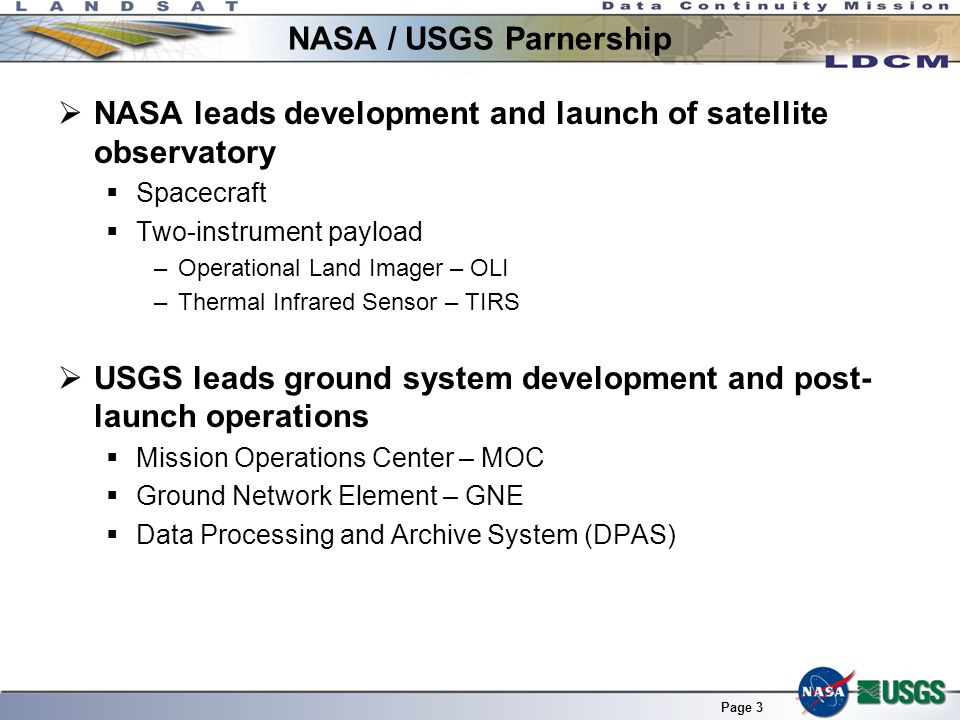Click heading 'NASA leads development and launch'
The image size is (960, 720).
click(x=460, y=132)
